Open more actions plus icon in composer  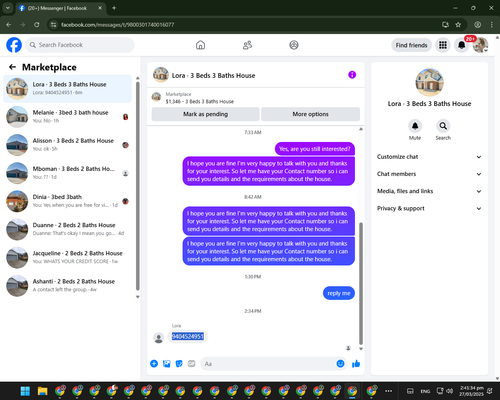154,364
